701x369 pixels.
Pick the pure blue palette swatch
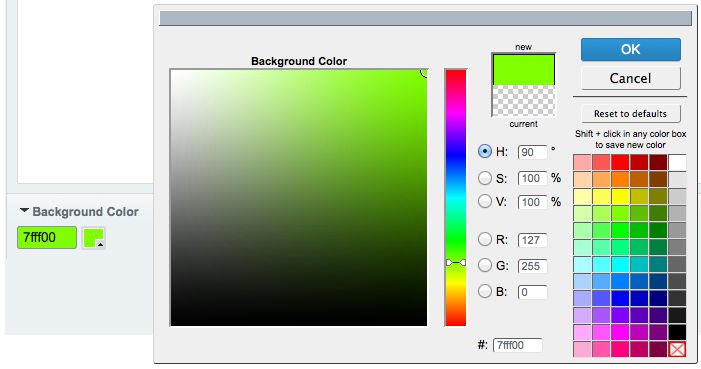(x=620, y=298)
